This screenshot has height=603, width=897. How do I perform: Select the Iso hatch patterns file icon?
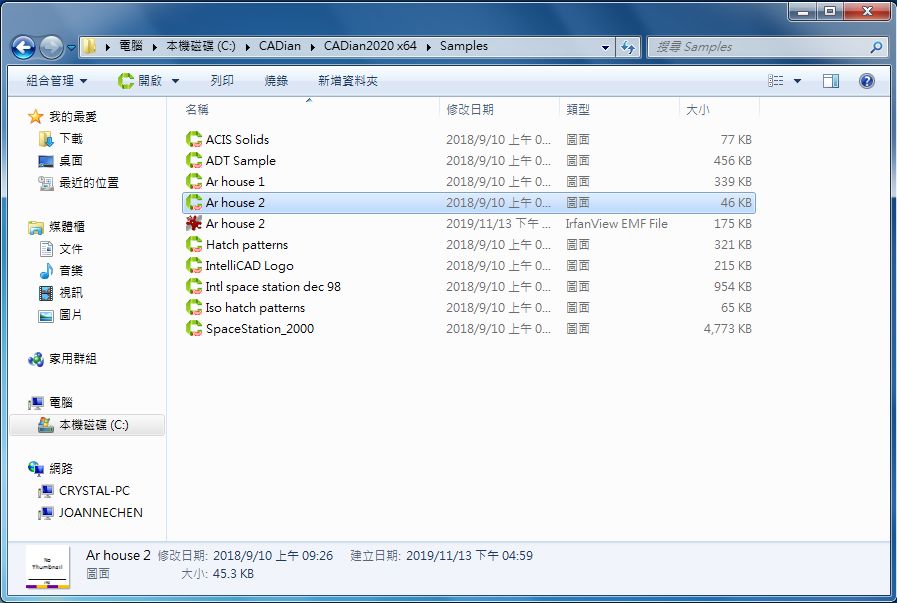(194, 307)
